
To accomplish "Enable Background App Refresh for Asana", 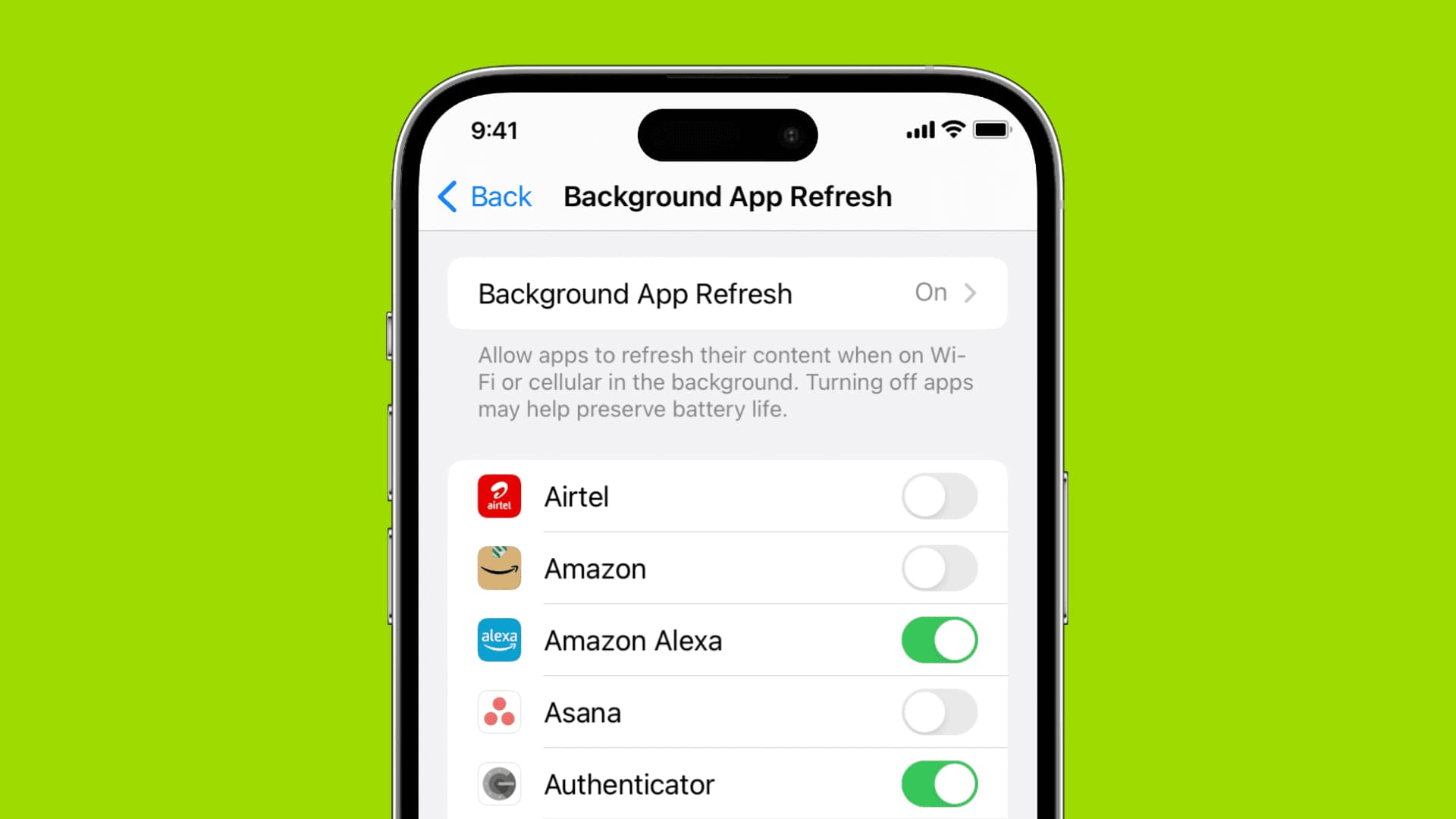I will (x=939, y=712).
